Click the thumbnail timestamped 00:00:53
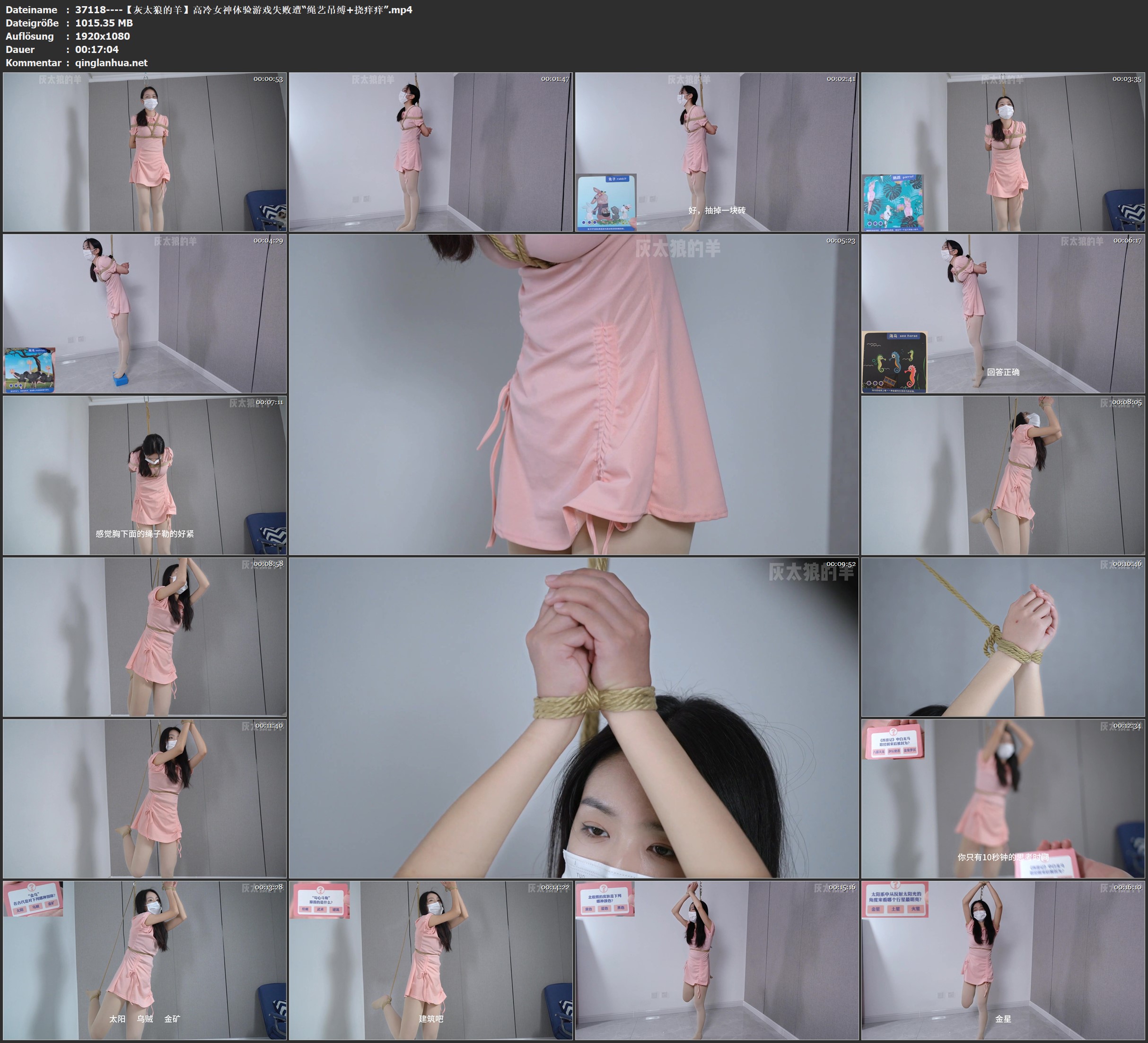This screenshot has height=1043, width=1148. point(145,151)
